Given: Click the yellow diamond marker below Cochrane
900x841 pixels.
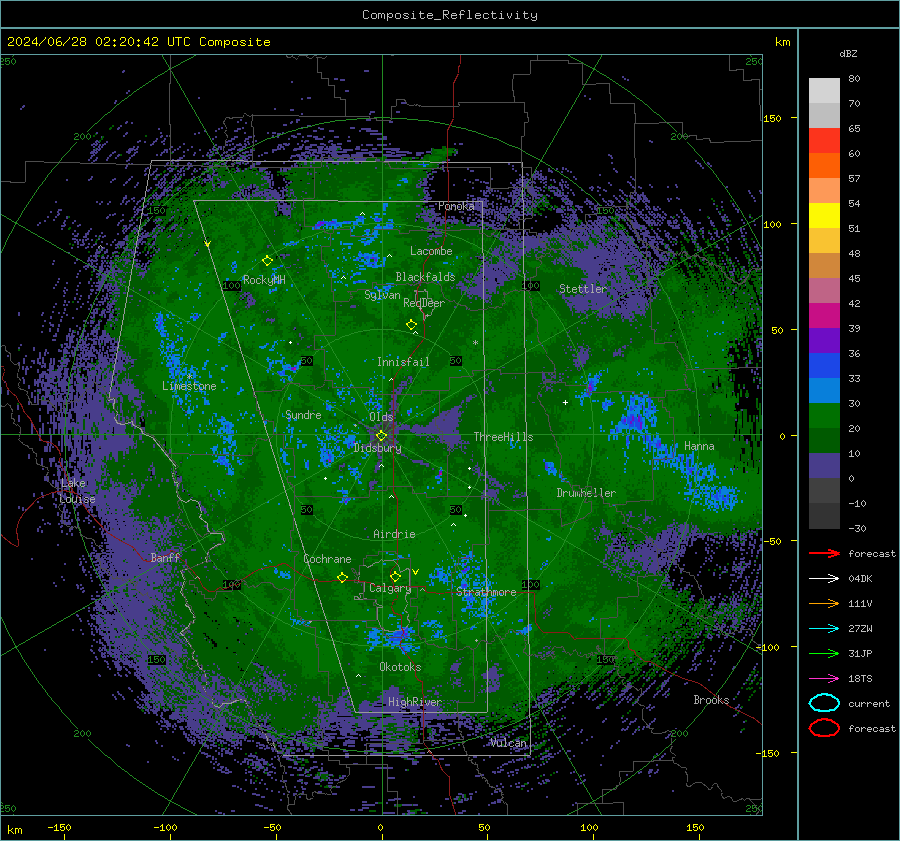Looking at the screenshot, I should pyautogui.click(x=342, y=578).
